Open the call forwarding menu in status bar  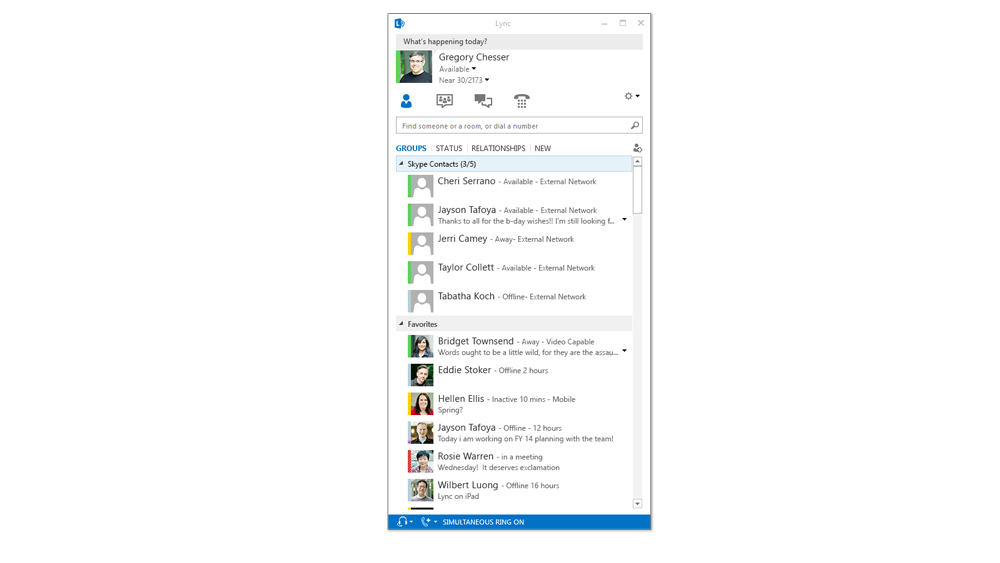[x=428, y=522]
